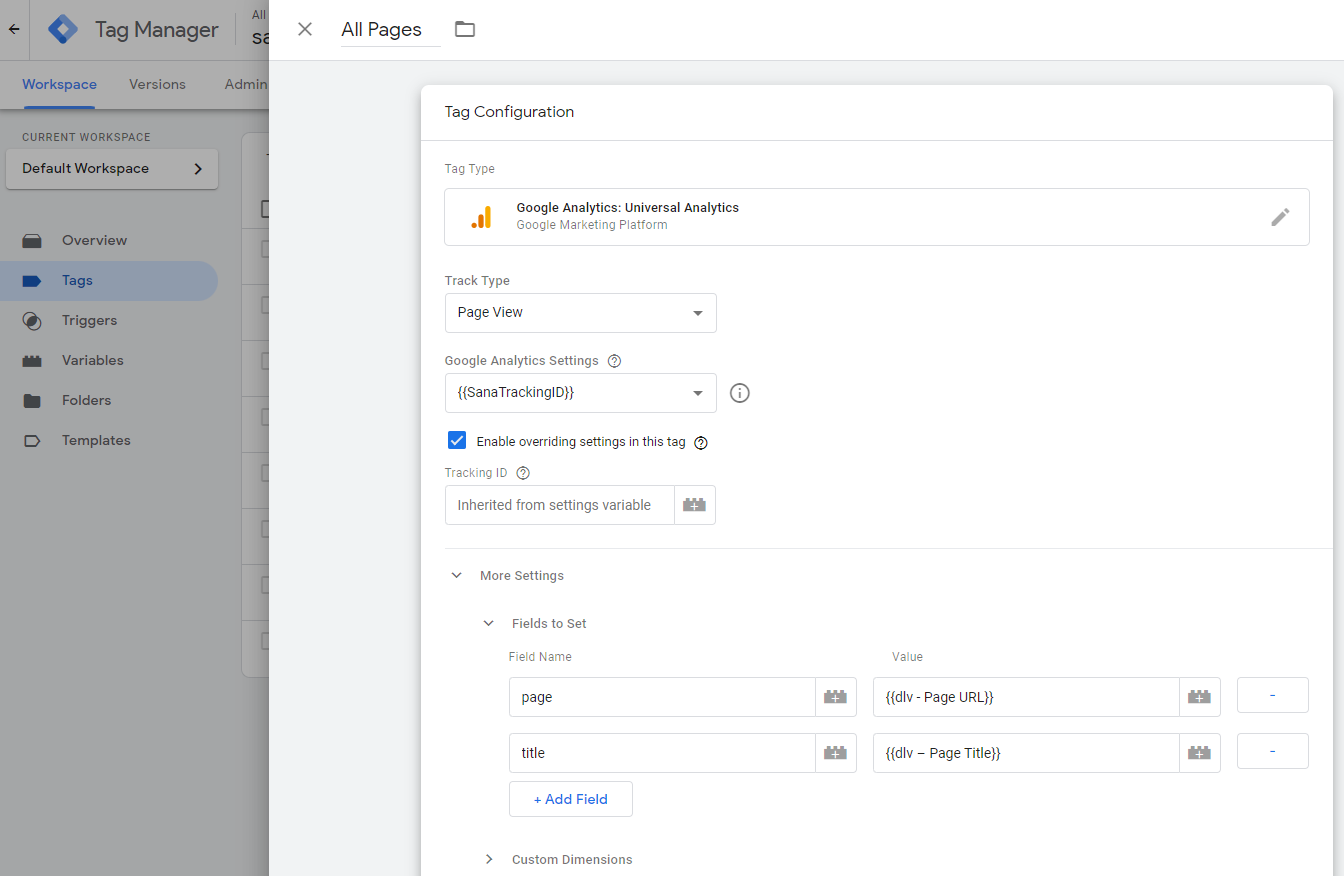The height and width of the screenshot is (876, 1344).
Task: Switch to Versions tab
Action: 157,85
